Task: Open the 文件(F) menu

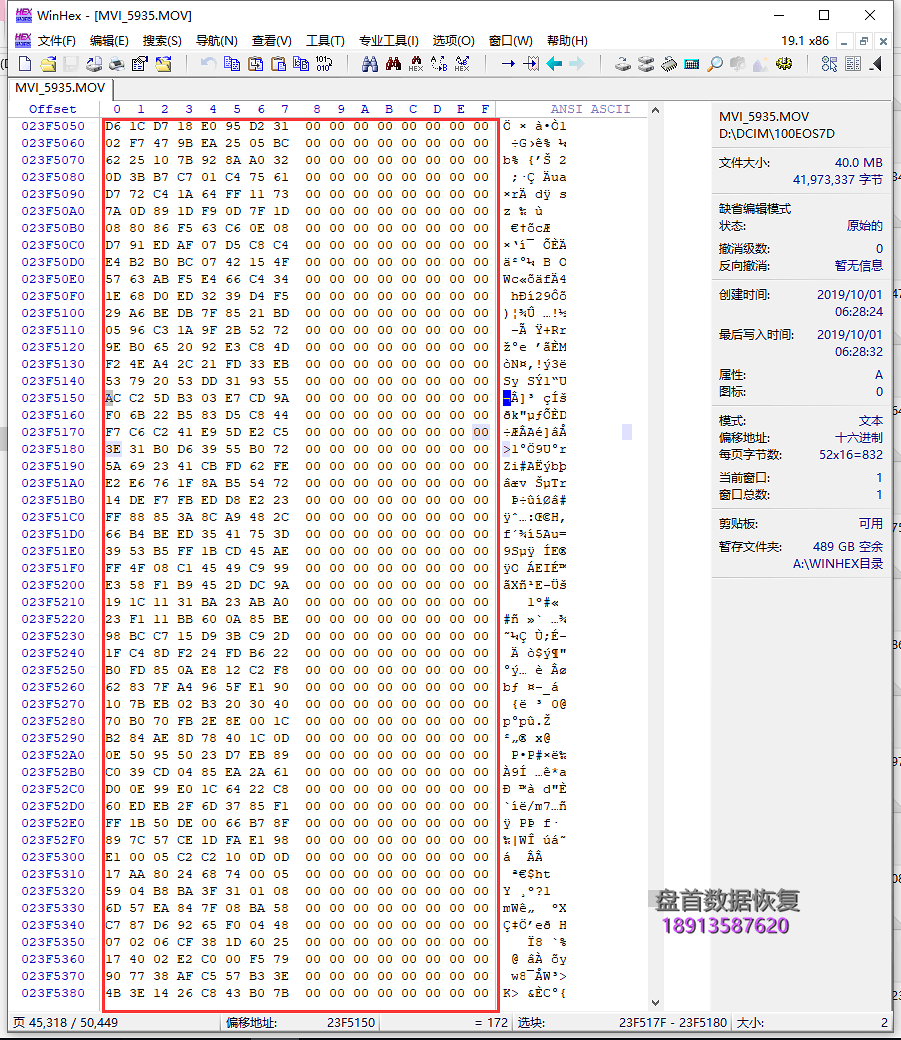Action: tap(57, 41)
